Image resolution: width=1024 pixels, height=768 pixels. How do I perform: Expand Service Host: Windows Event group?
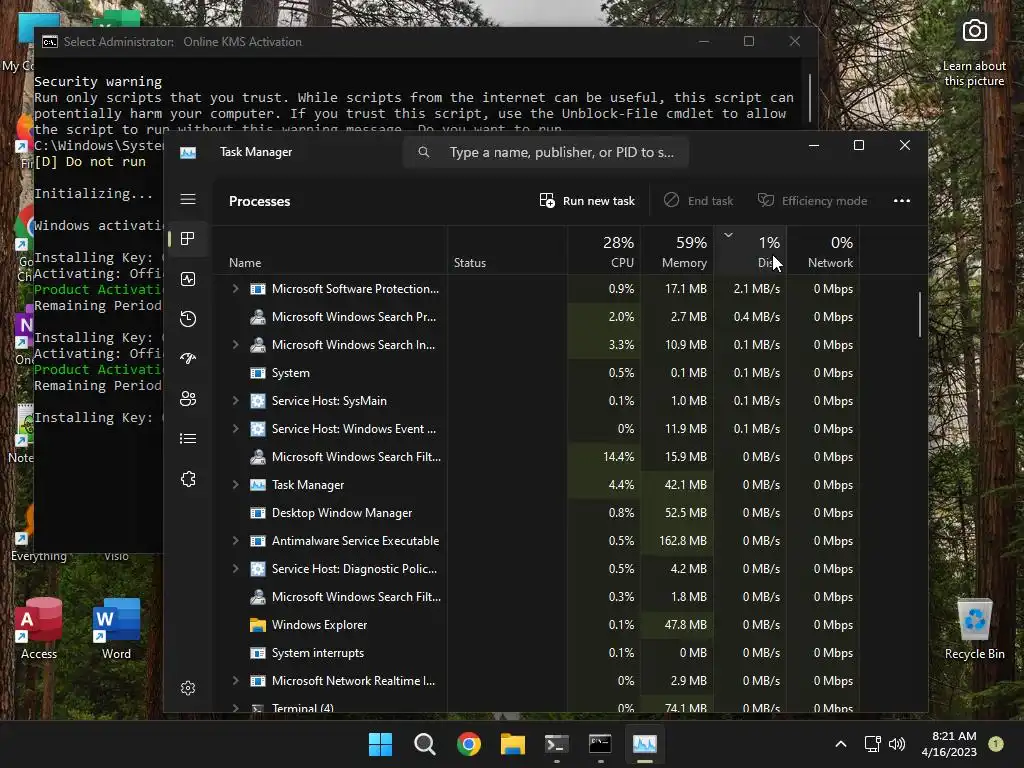tap(235, 429)
